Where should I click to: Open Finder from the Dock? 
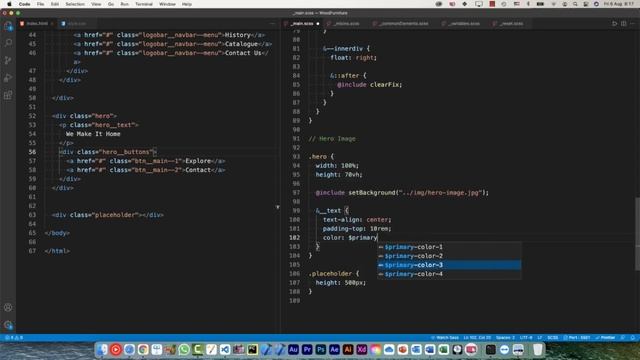(102, 349)
